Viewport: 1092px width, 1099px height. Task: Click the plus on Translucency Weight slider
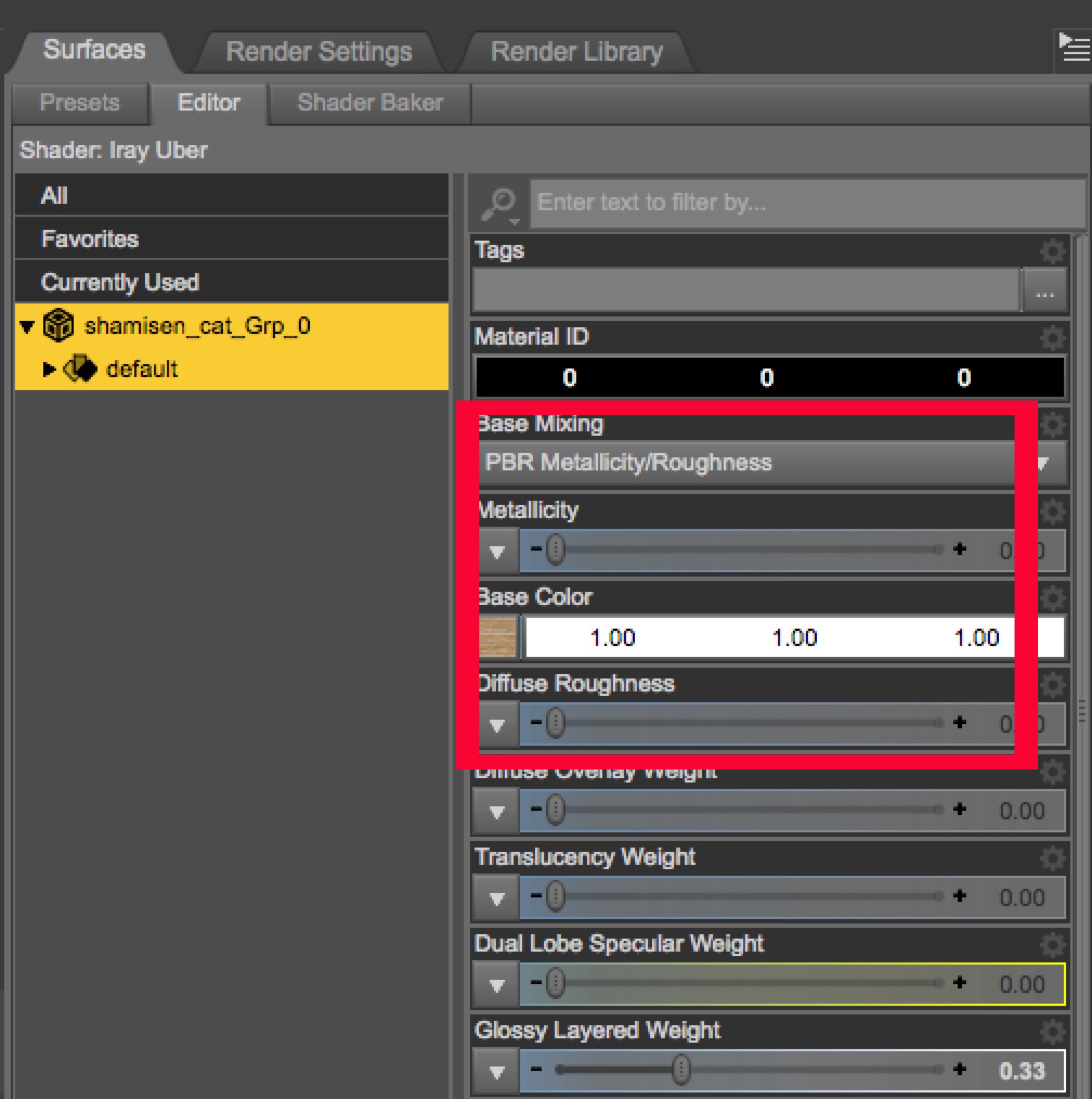click(x=959, y=895)
